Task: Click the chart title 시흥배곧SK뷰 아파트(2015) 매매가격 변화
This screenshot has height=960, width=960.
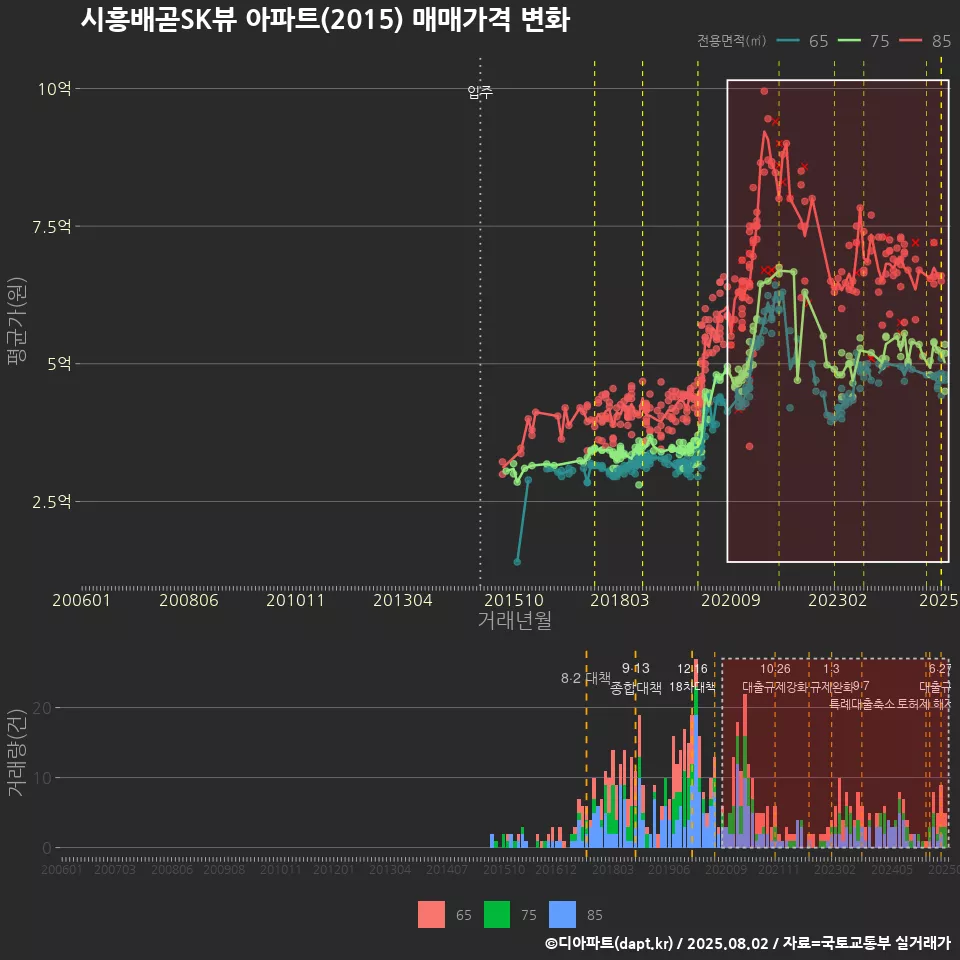Action: pos(325,20)
